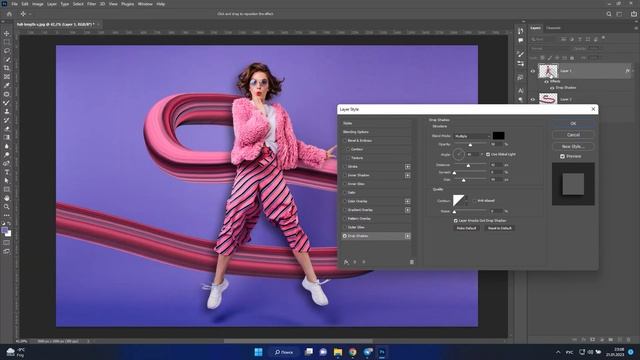Image resolution: width=640 pixels, height=360 pixels.
Task: Add another Drop Shadow with plus icon
Action: [x=407, y=236]
